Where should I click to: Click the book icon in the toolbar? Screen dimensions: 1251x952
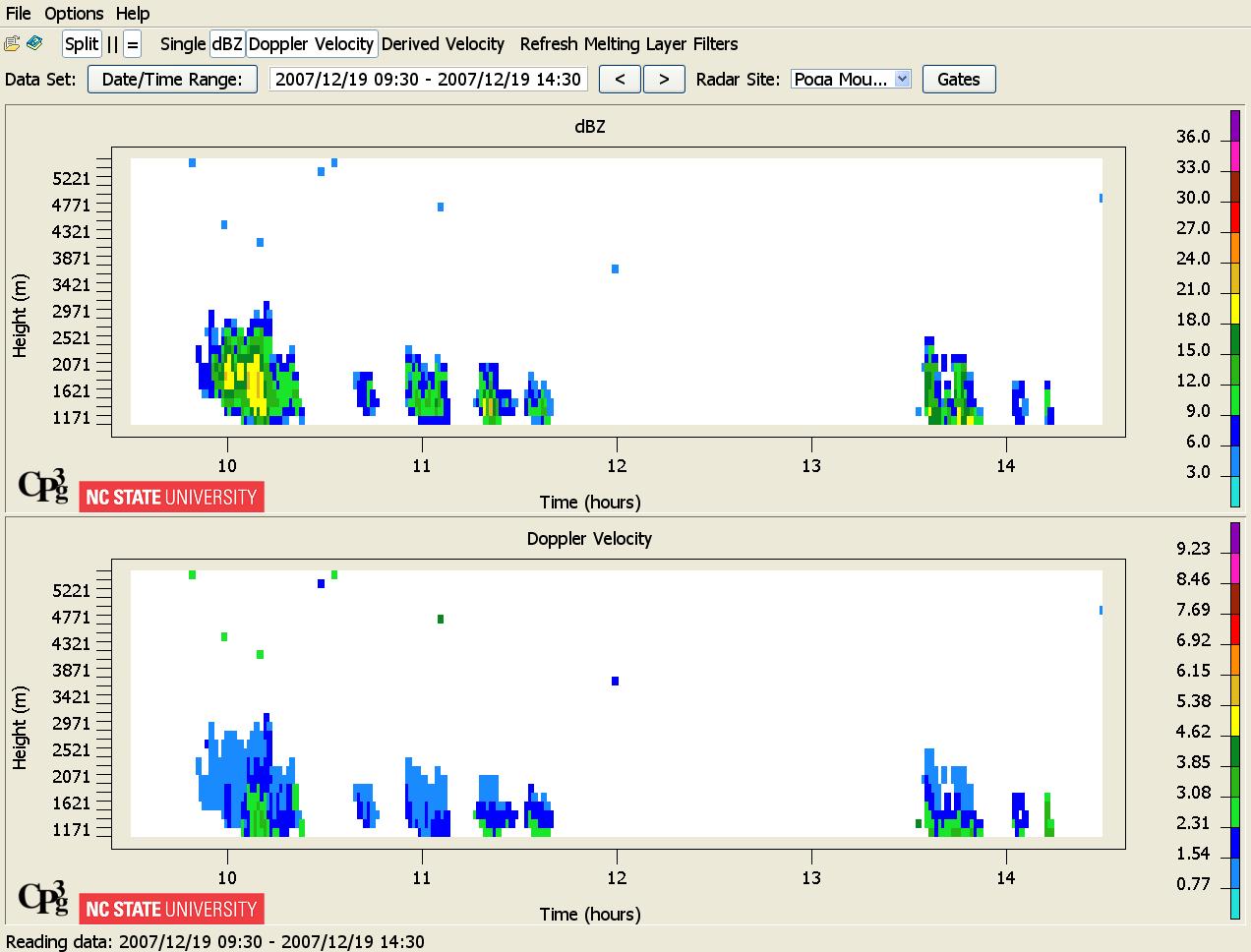(34, 43)
